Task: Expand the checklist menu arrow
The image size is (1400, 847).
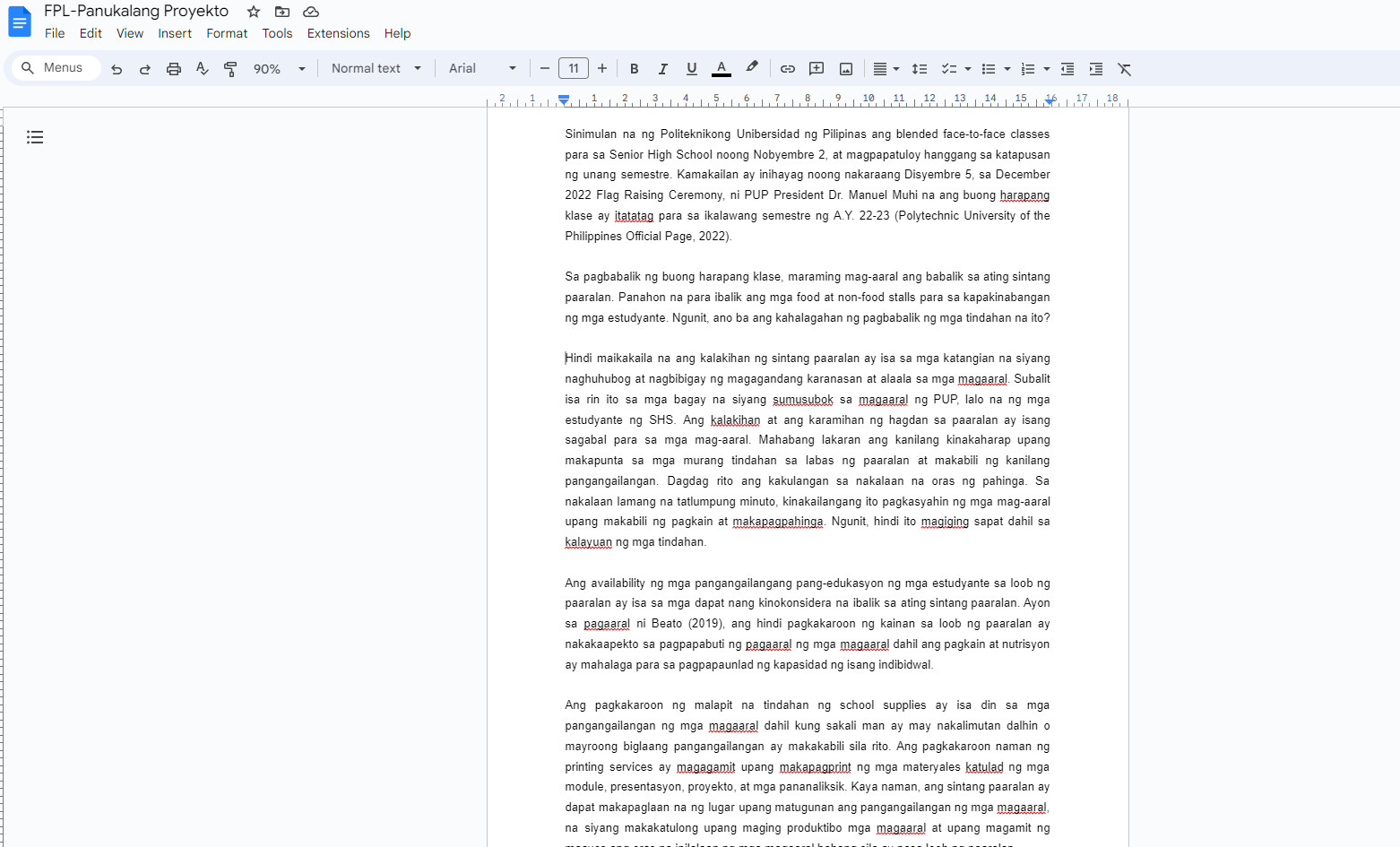Action: pyautogui.click(x=968, y=69)
